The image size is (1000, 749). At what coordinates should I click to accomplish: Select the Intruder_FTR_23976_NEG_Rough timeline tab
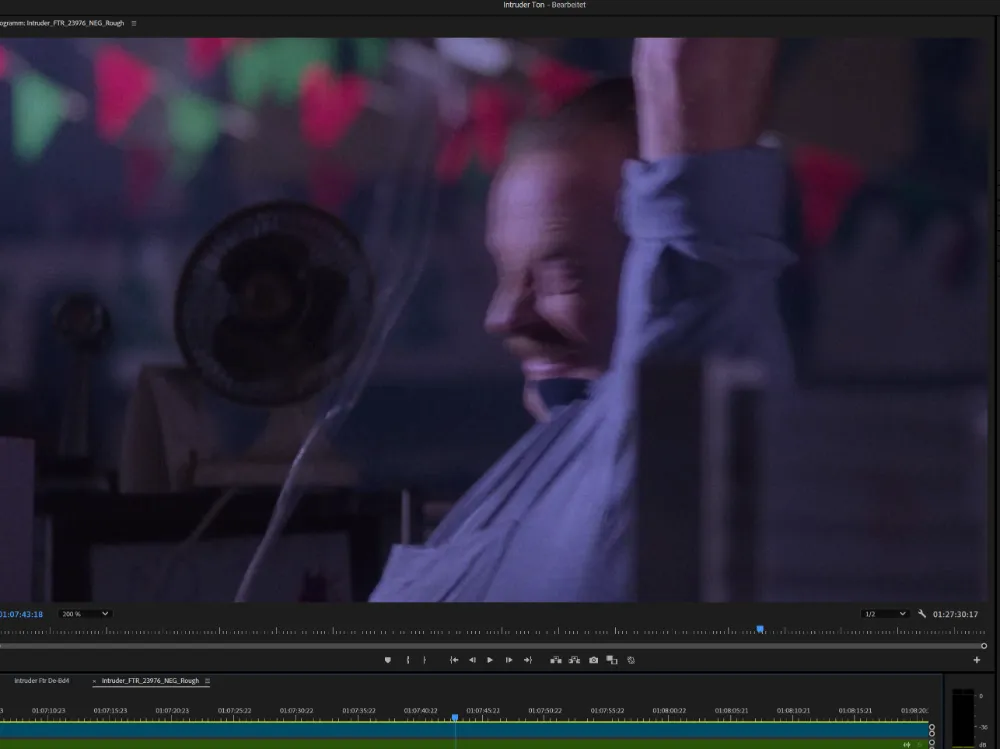[x=150, y=681]
